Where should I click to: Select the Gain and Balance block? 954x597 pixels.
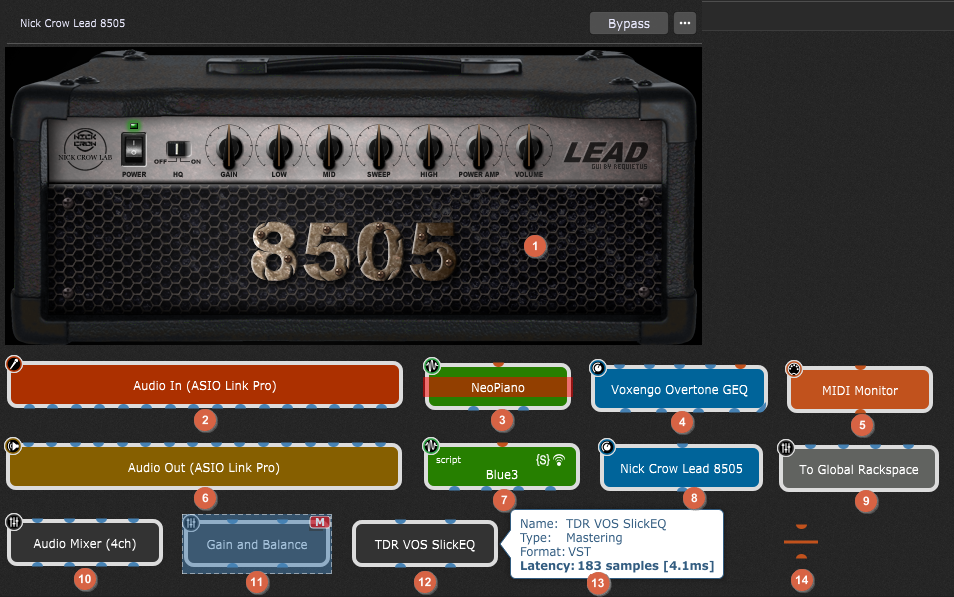tap(257, 544)
